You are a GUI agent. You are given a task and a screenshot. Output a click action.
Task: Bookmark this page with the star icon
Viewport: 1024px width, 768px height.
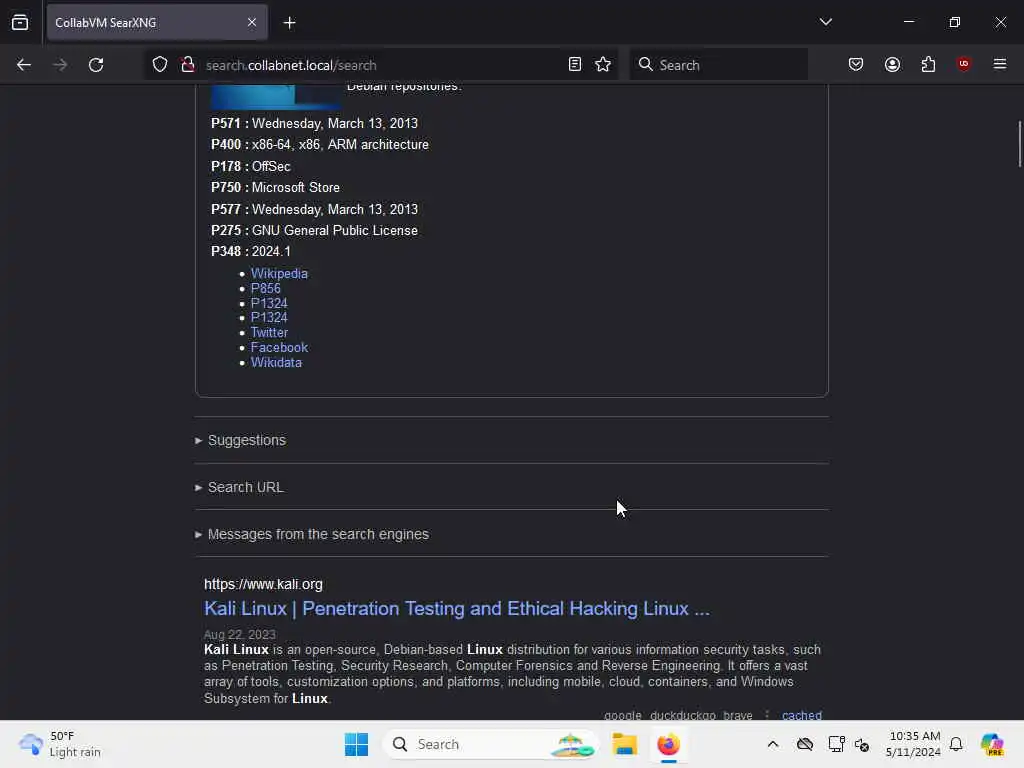tap(603, 65)
